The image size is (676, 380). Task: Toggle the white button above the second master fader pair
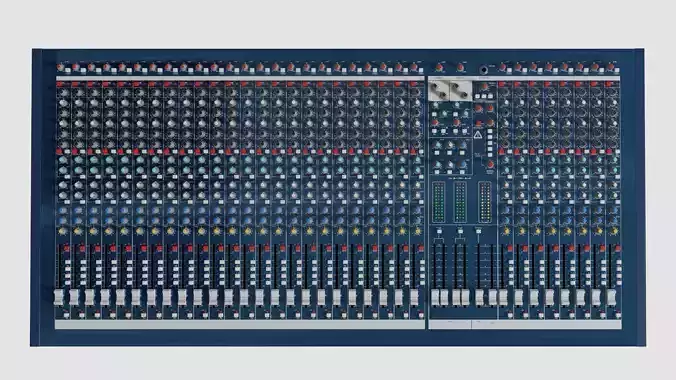460,231
